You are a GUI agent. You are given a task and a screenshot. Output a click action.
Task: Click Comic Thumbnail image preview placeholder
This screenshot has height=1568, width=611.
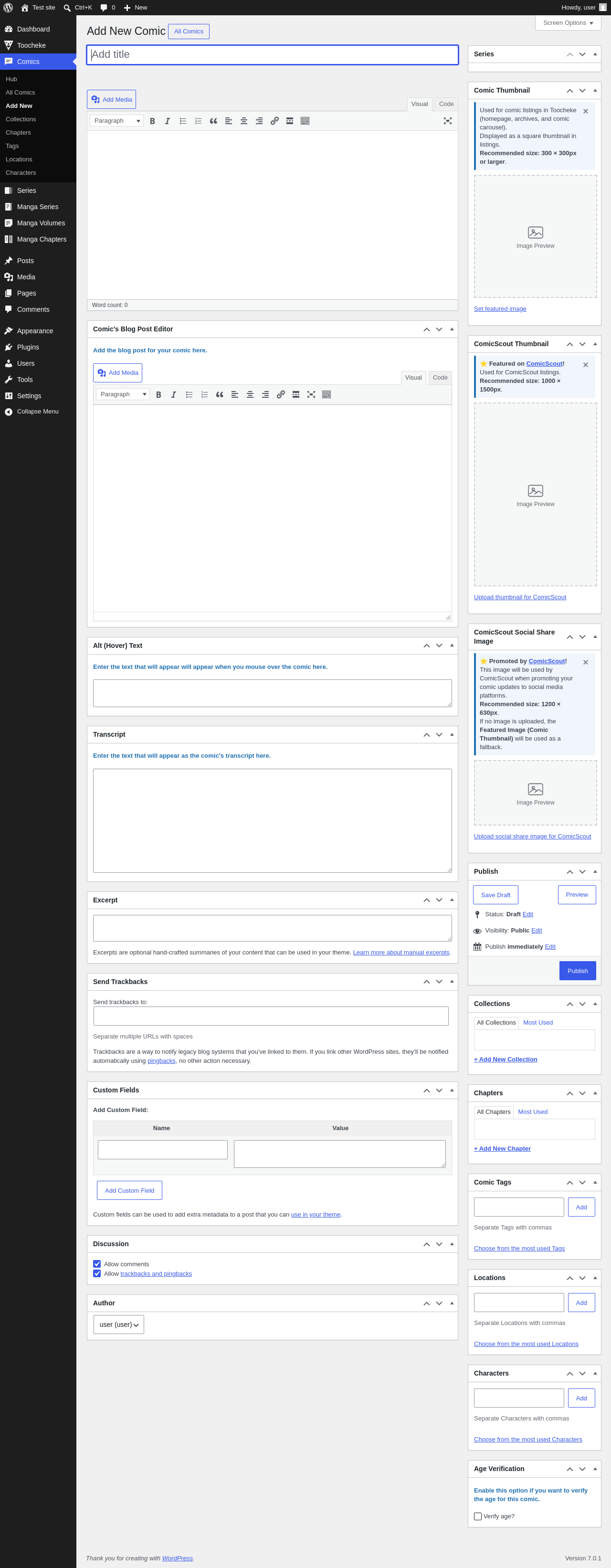point(536,237)
